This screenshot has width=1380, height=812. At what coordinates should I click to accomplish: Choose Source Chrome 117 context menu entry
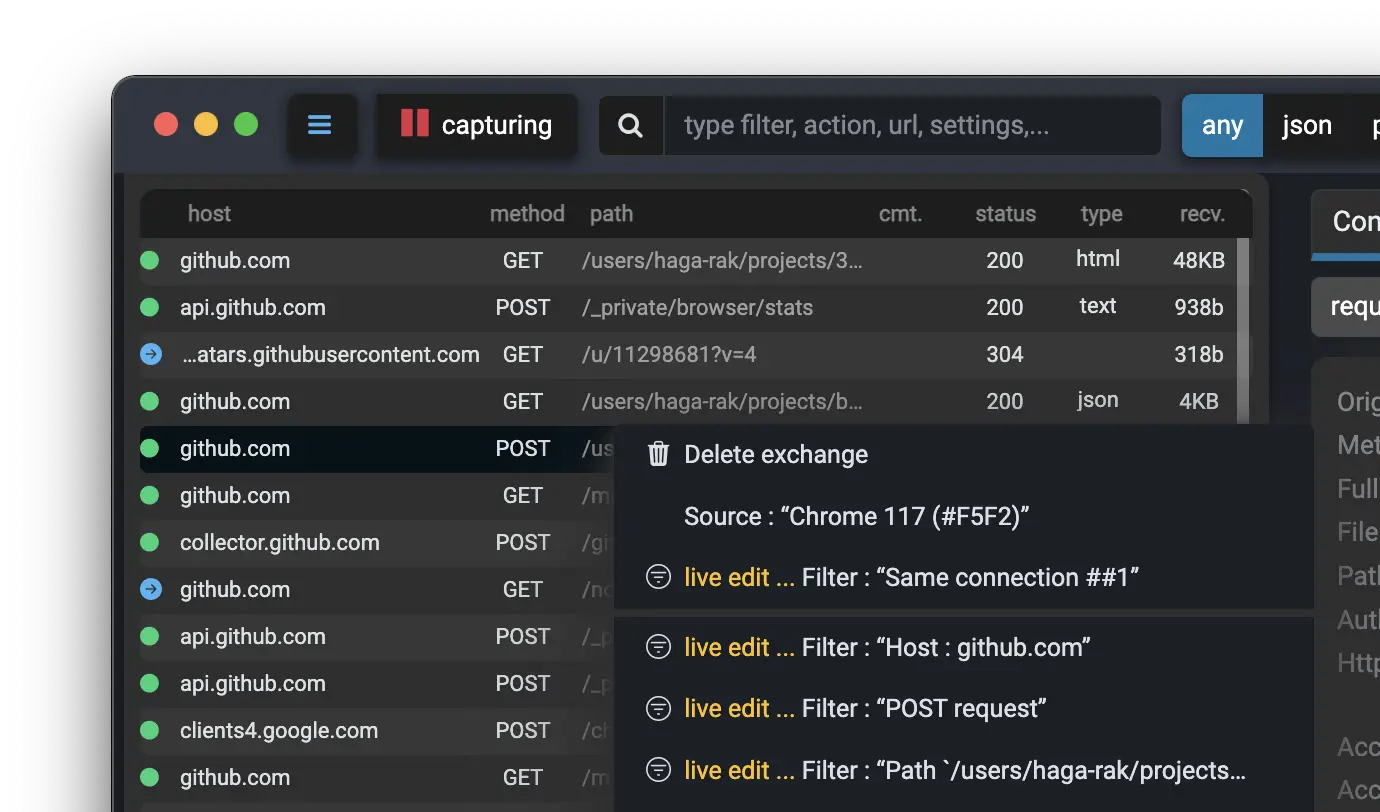tap(856, 516)
